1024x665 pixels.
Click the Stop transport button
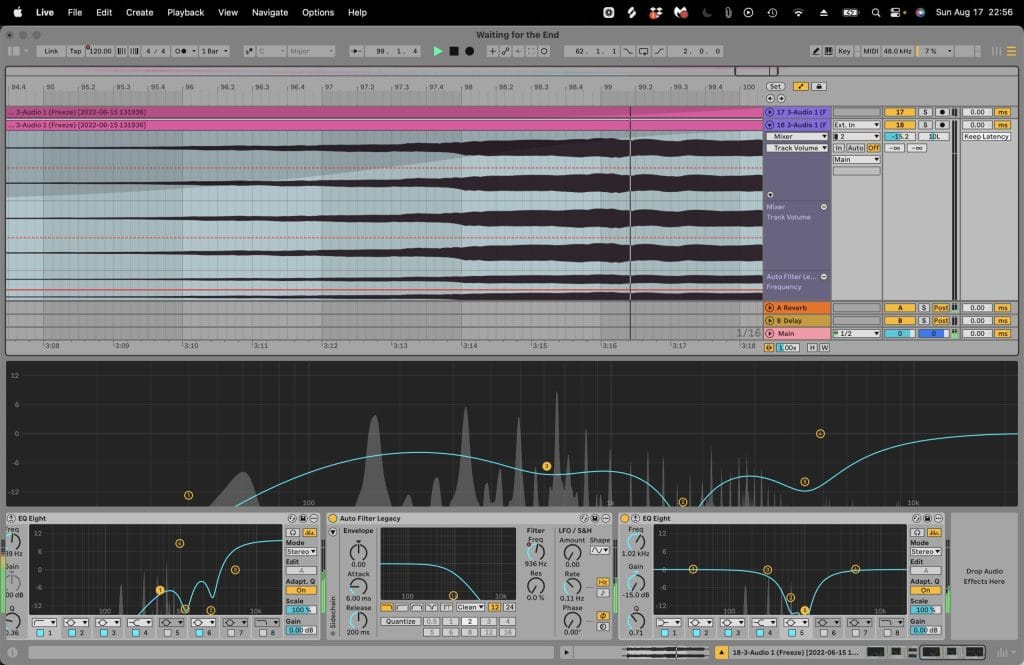tap(454, 51)
